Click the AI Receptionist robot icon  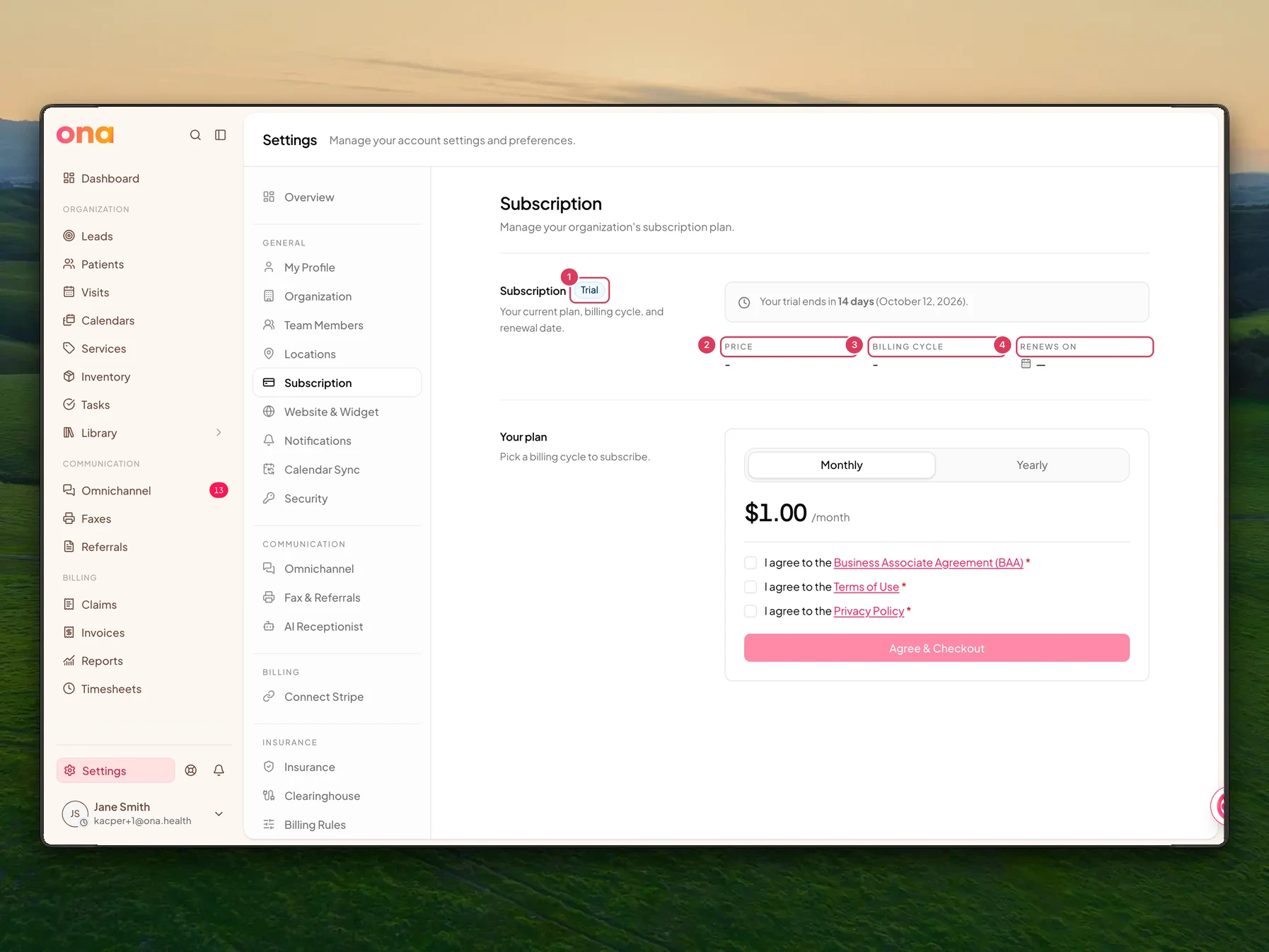coord(269,627)
